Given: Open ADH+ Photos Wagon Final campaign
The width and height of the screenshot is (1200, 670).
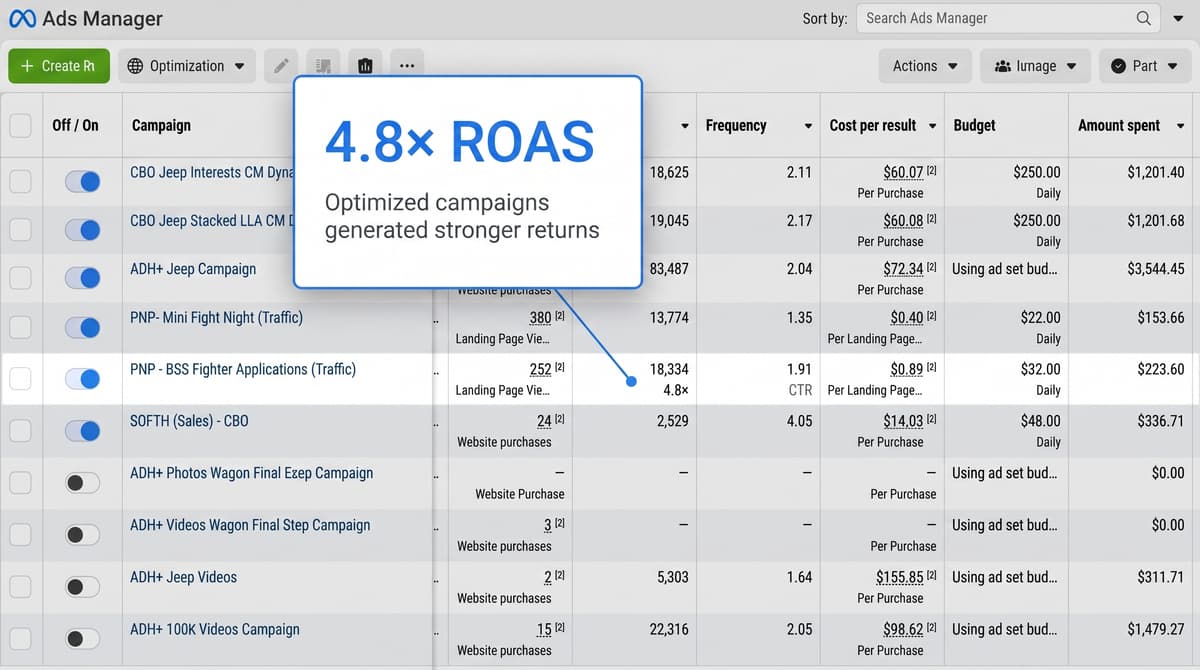Looking at the screenshot, I should tap(251, 473).
